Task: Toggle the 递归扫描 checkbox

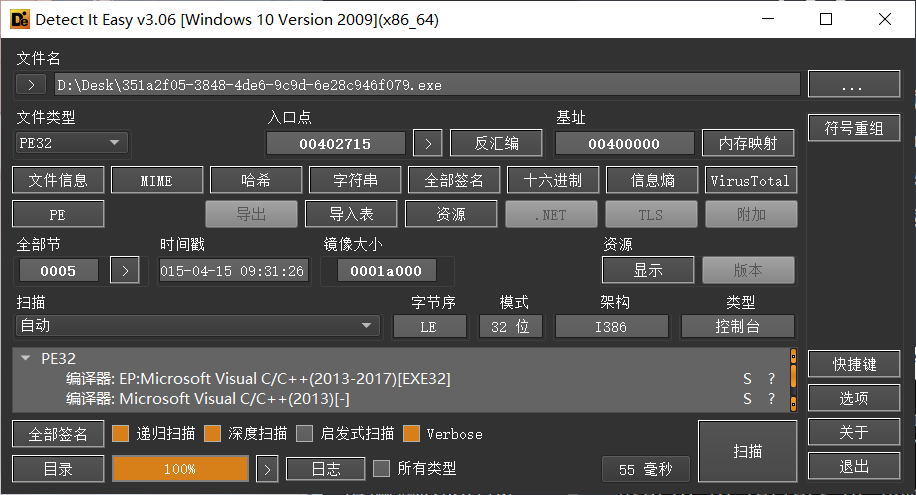Action: (x=121, y=434)
